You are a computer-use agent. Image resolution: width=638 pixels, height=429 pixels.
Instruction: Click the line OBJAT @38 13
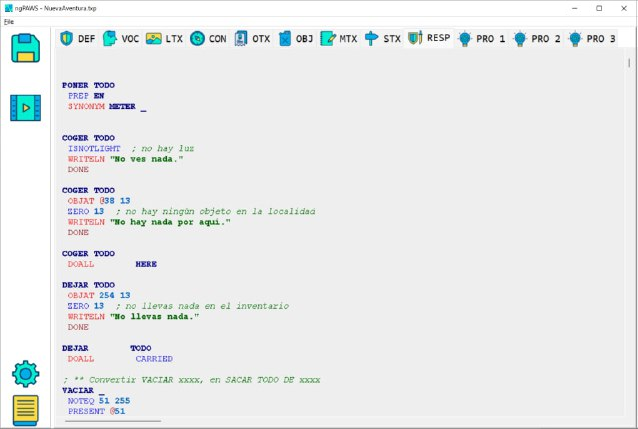99,201
